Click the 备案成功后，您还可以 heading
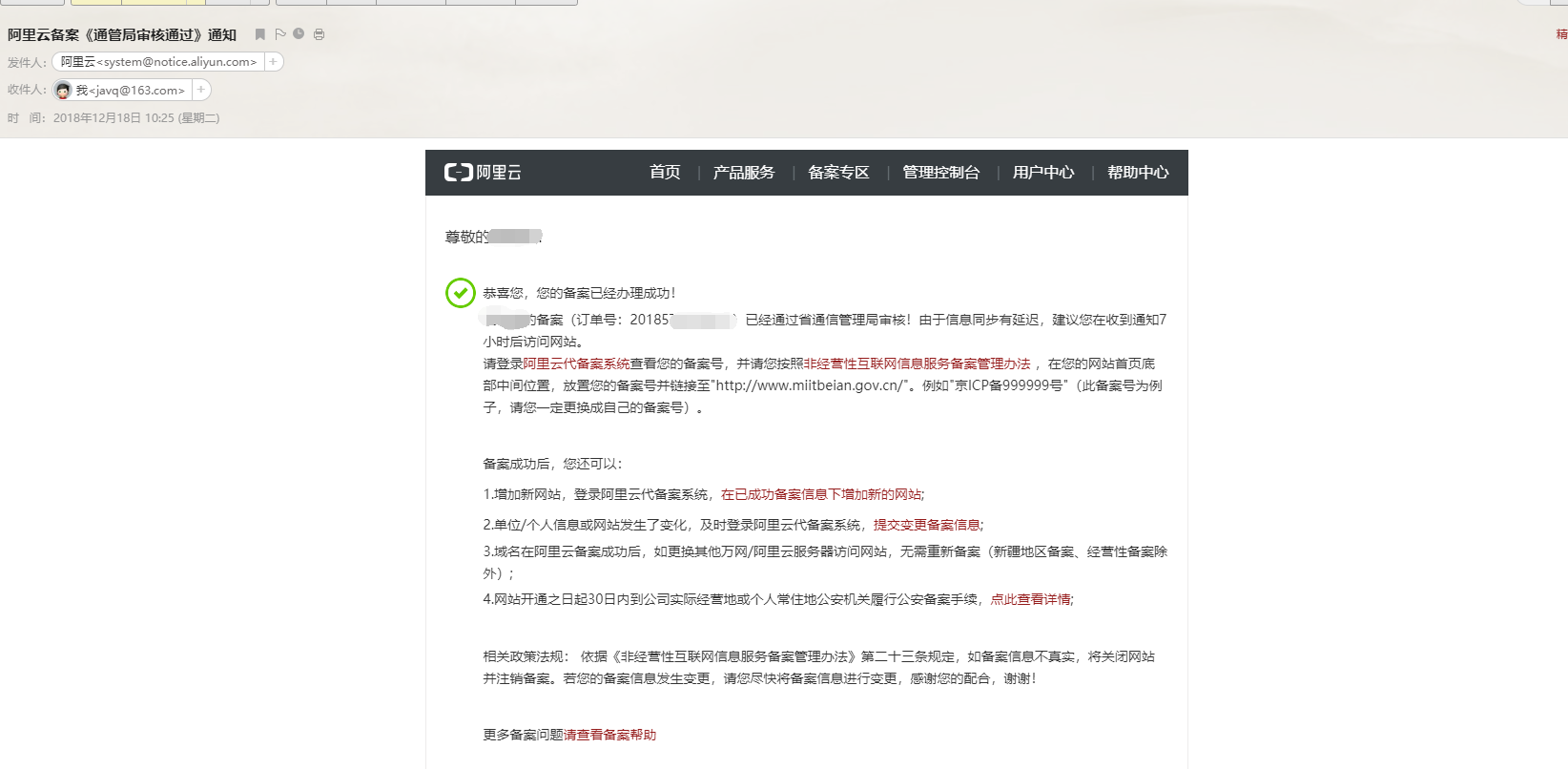Image resolution: width=1568 pixels, height=769 pixels. click(553, 464)
